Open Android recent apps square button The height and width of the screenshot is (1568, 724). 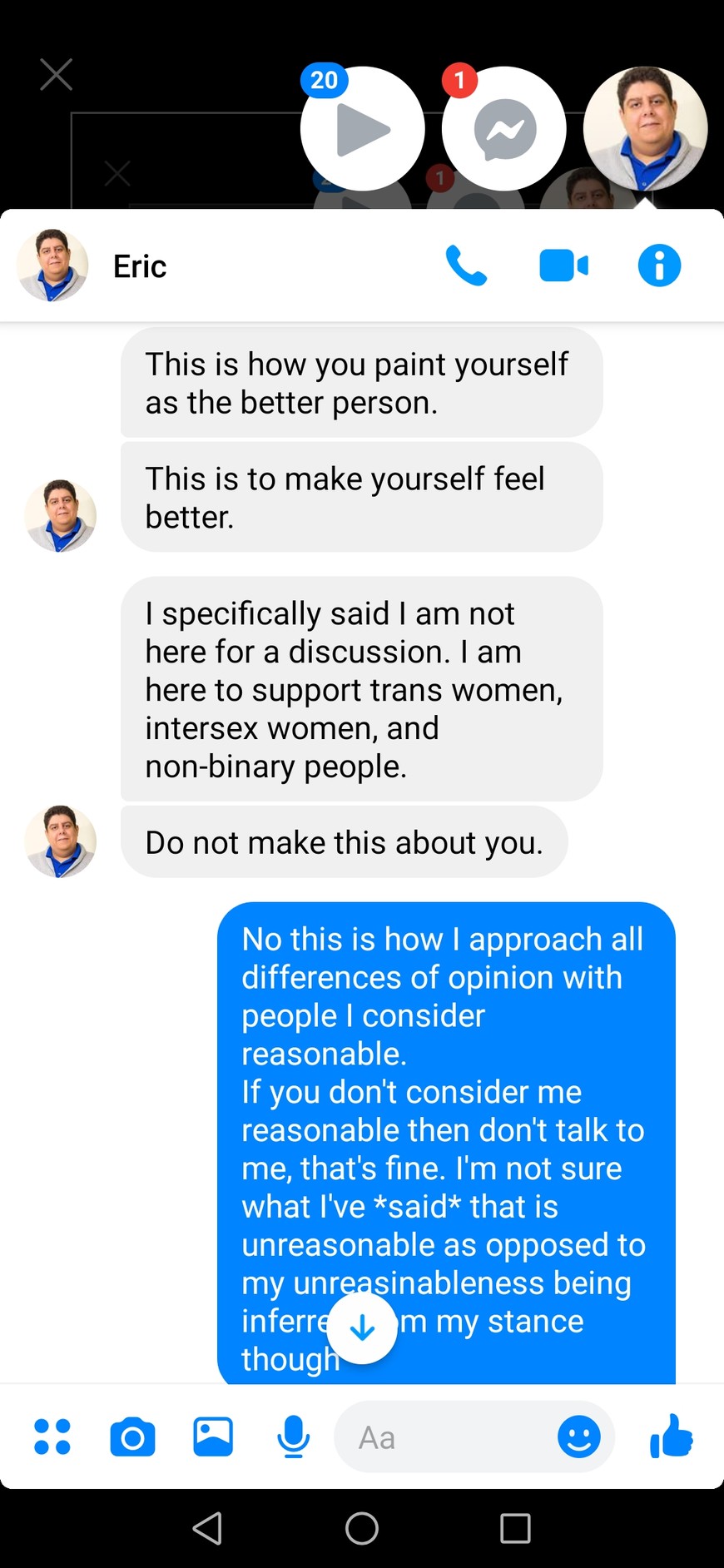(515, 1528)
